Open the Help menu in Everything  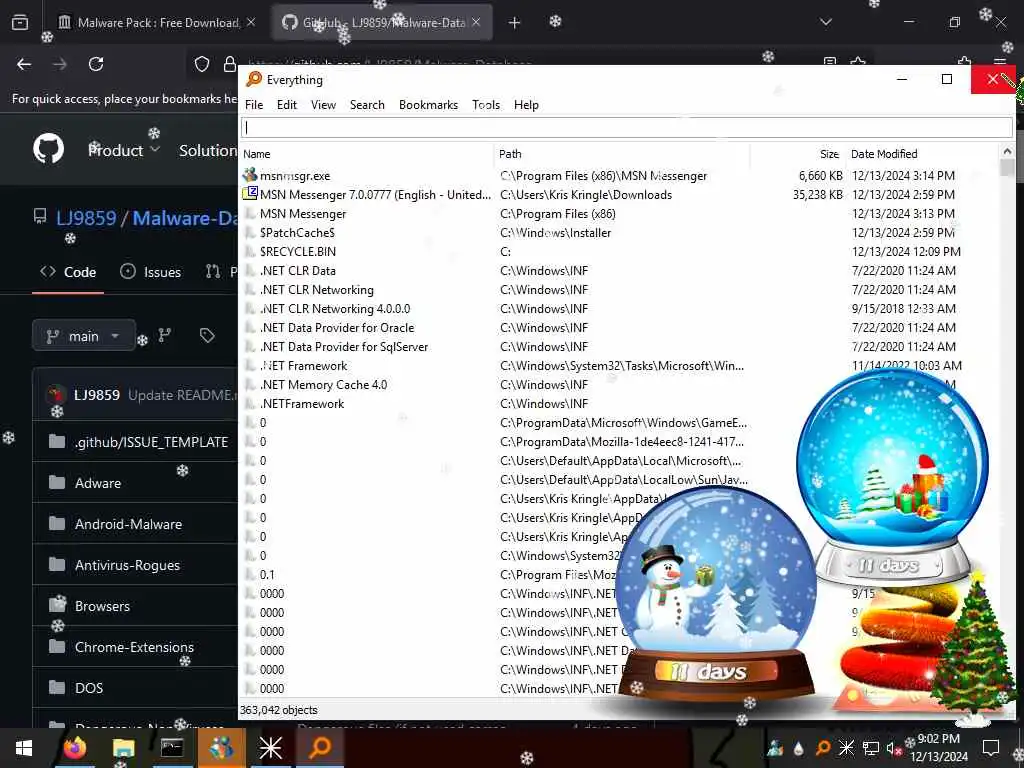526,105
